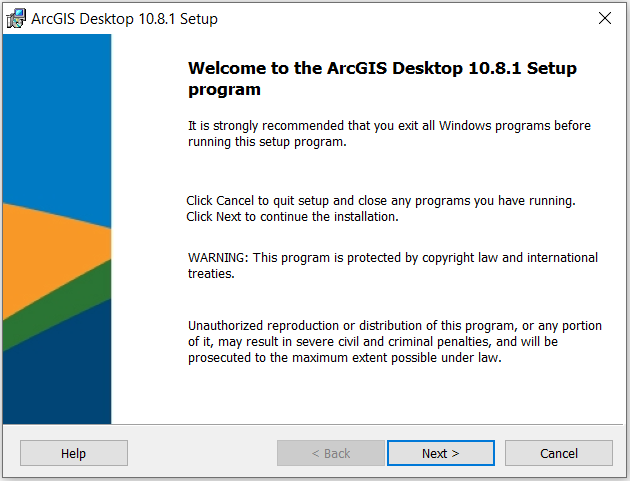This screenshot has height=481, width=630.
Task: Click empty title bar area
Action: [x=402, y=18]
